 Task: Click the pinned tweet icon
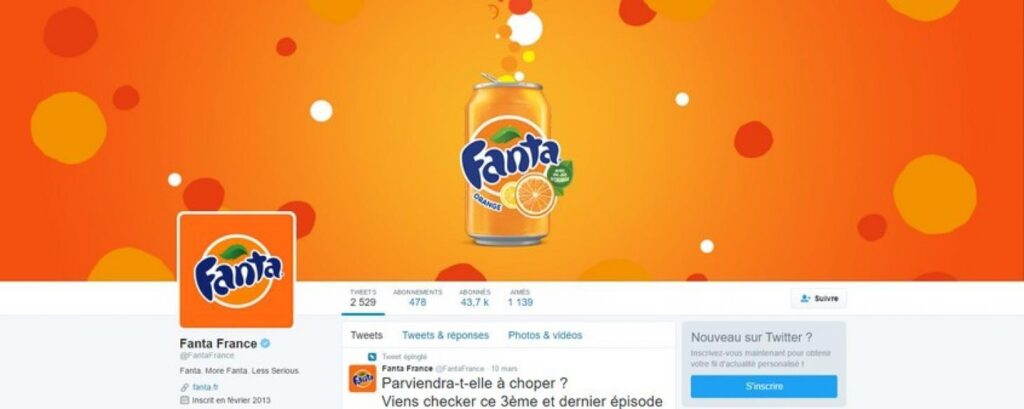(372, 357)
